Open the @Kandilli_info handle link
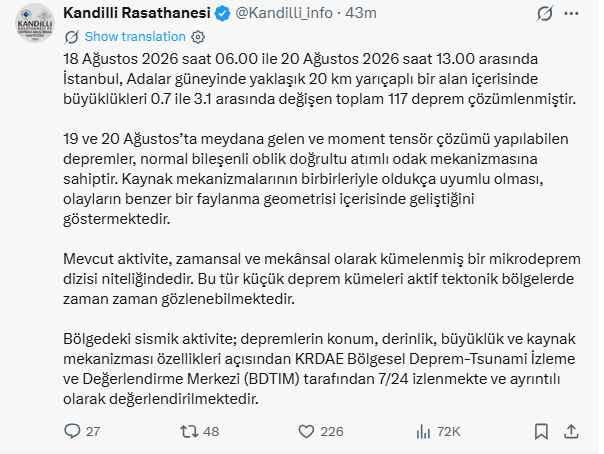This screenshot has height=454, width=604. [x=284, y=13]
